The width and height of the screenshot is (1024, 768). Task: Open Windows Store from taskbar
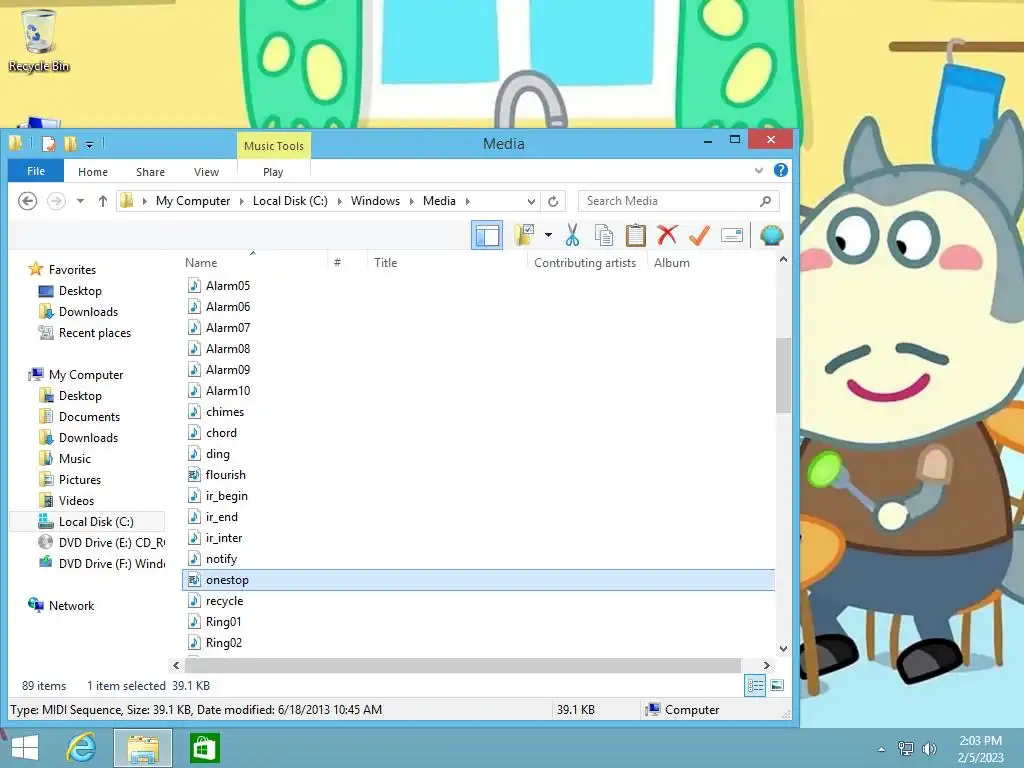click(x=204, y=748)
